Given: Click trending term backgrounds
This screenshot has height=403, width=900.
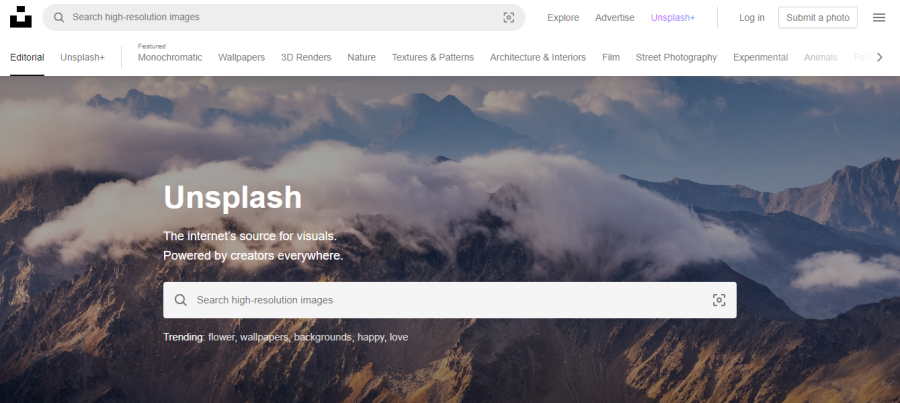Looking at the screenshot, I should 323,337.
